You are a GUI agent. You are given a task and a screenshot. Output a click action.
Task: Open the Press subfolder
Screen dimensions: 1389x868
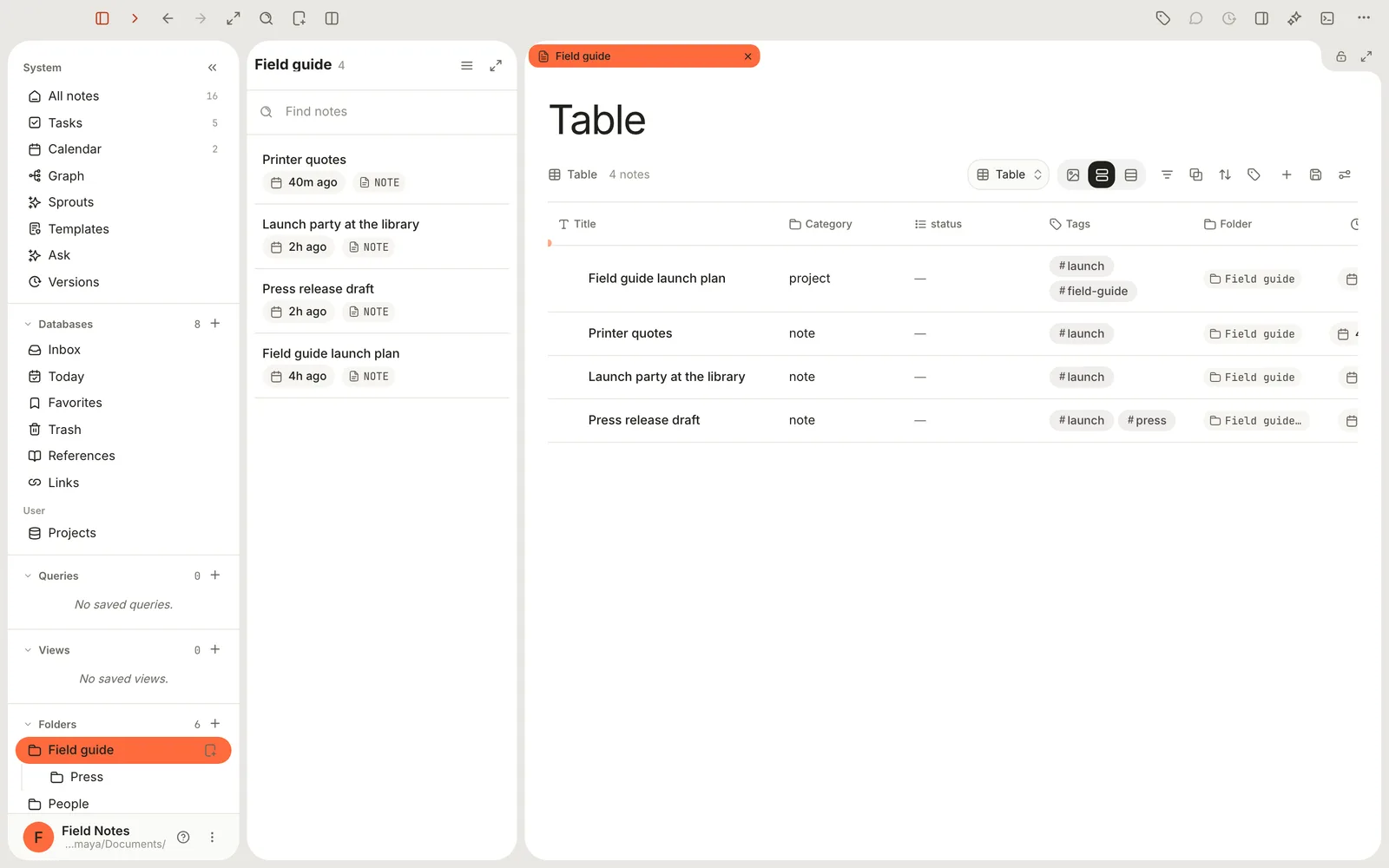[x=135, y=777]
